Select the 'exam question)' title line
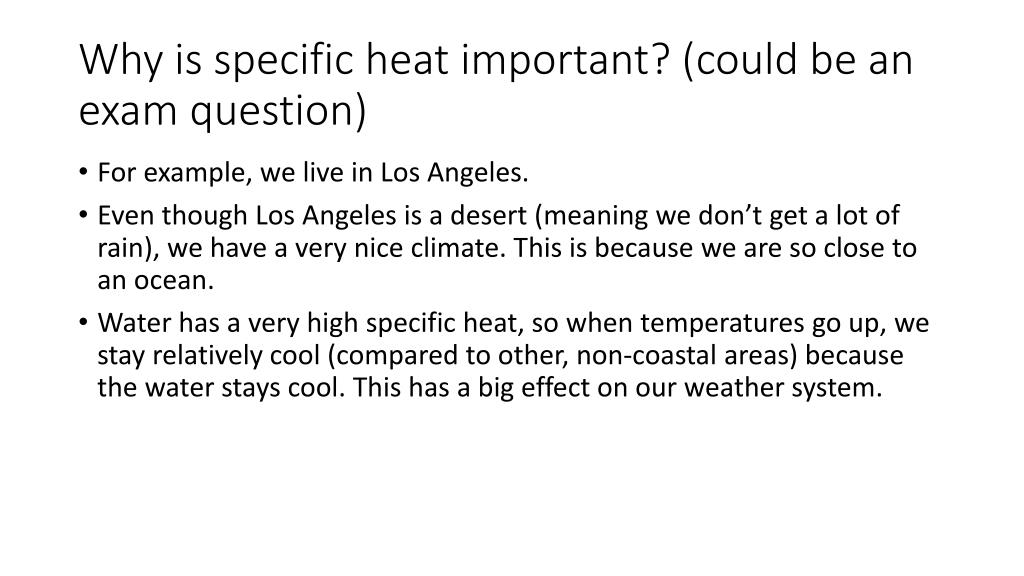The image size is (1024, 576). [222, 110]
